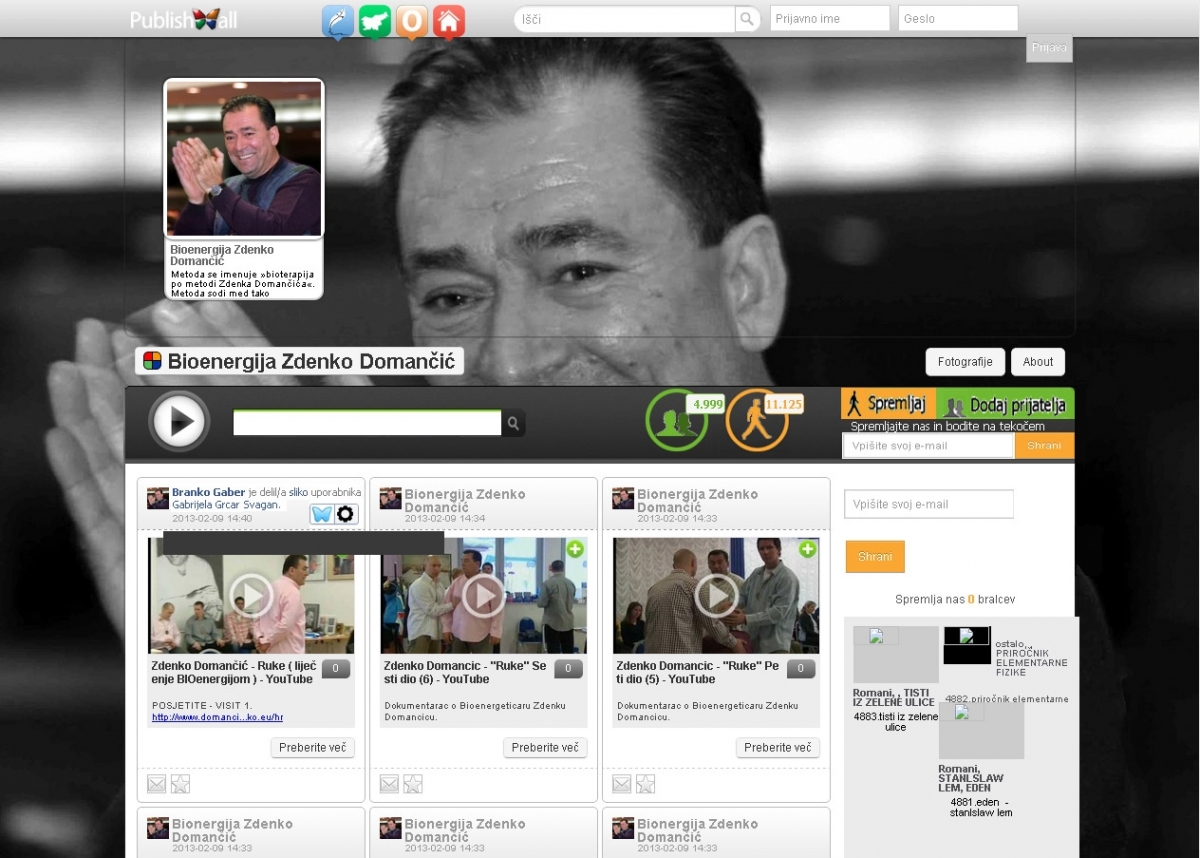This screenshot has height=858, width=1200.
Task: Click the orange circle icon in top bar
Action: point(412,21)
